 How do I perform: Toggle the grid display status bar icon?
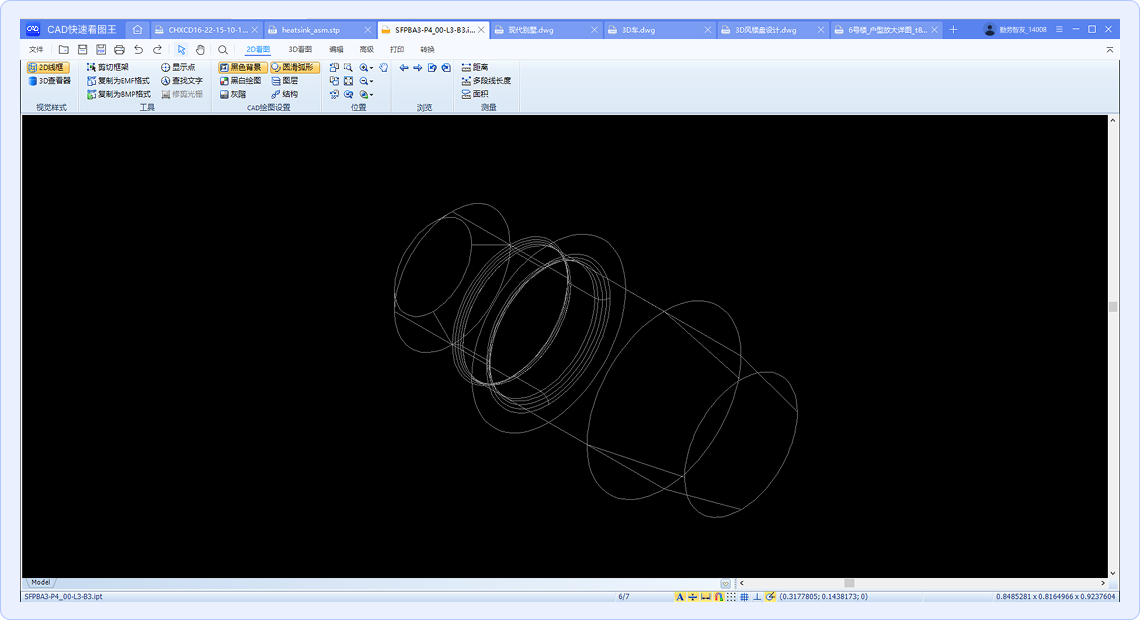click(744, 597)
